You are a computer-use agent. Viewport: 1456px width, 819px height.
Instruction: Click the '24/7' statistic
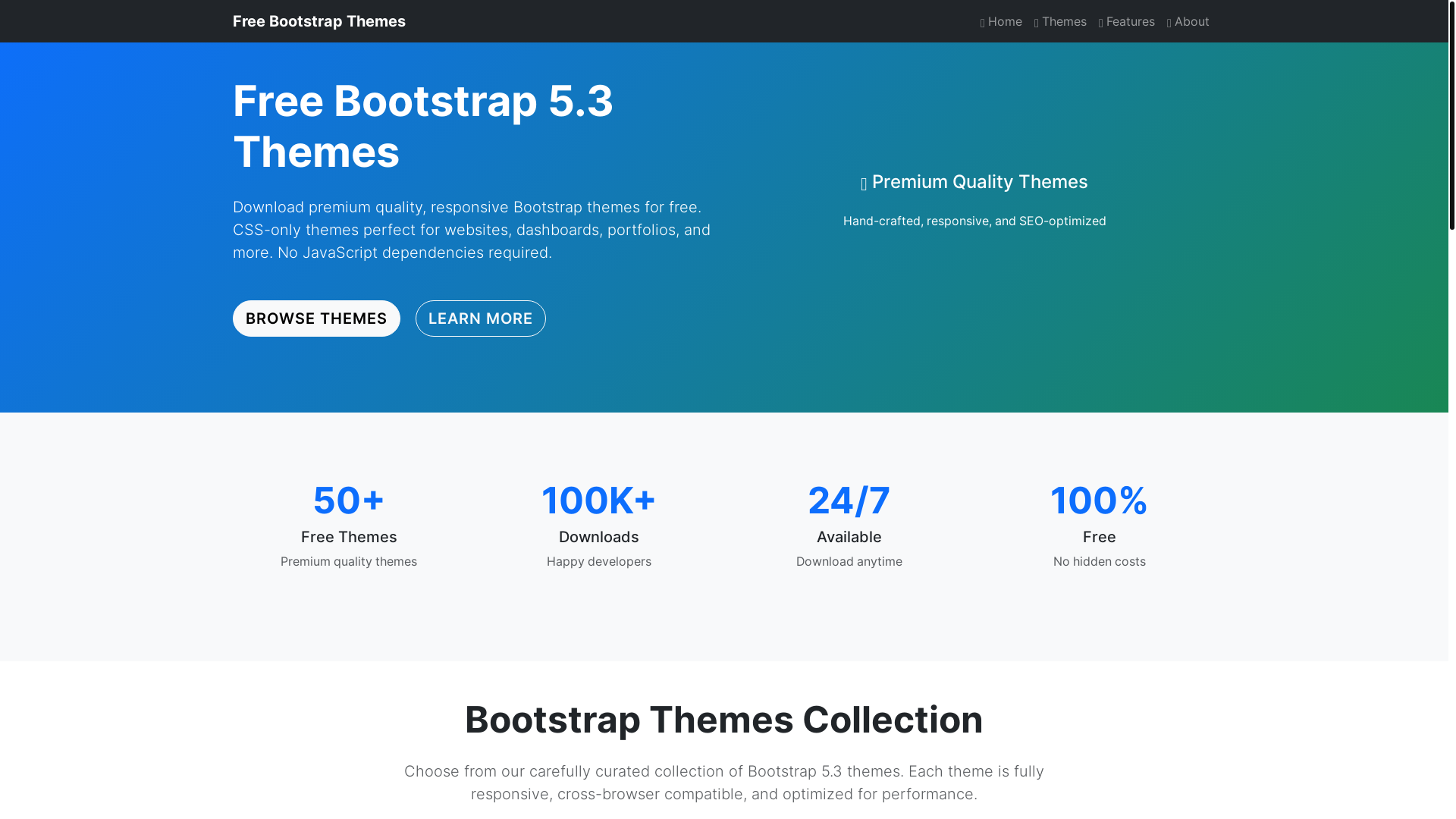click(x=849, y=500)
